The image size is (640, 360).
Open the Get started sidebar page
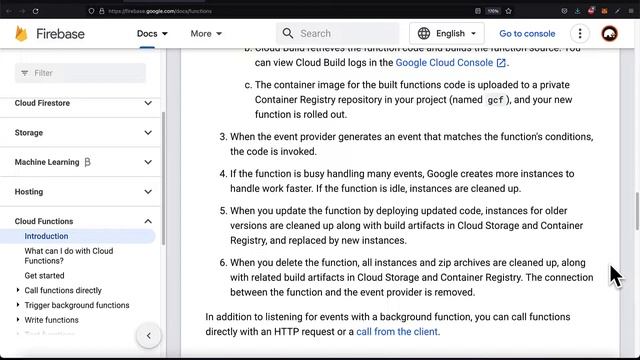44,276
